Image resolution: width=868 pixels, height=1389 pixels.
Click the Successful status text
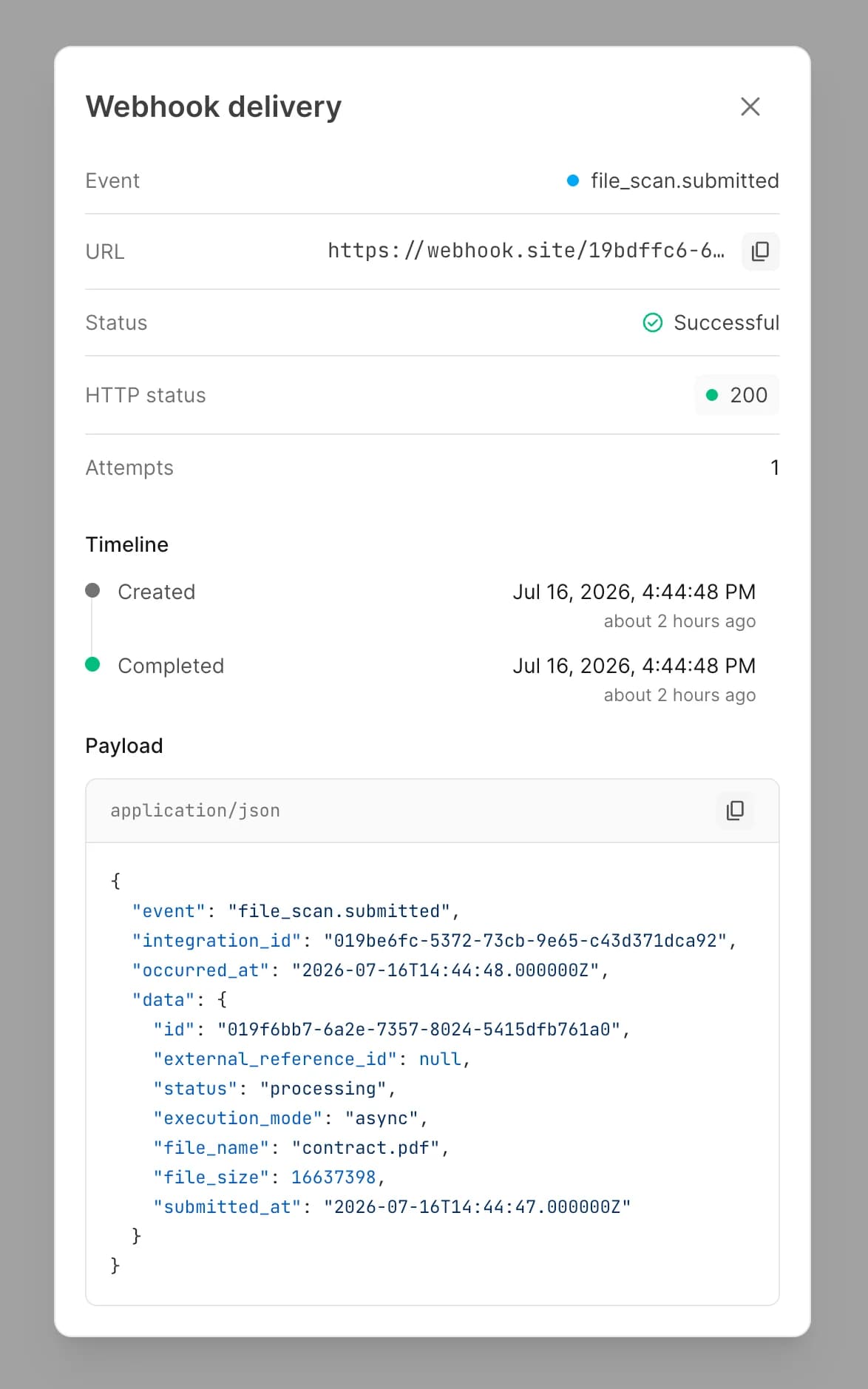[726, 322]
